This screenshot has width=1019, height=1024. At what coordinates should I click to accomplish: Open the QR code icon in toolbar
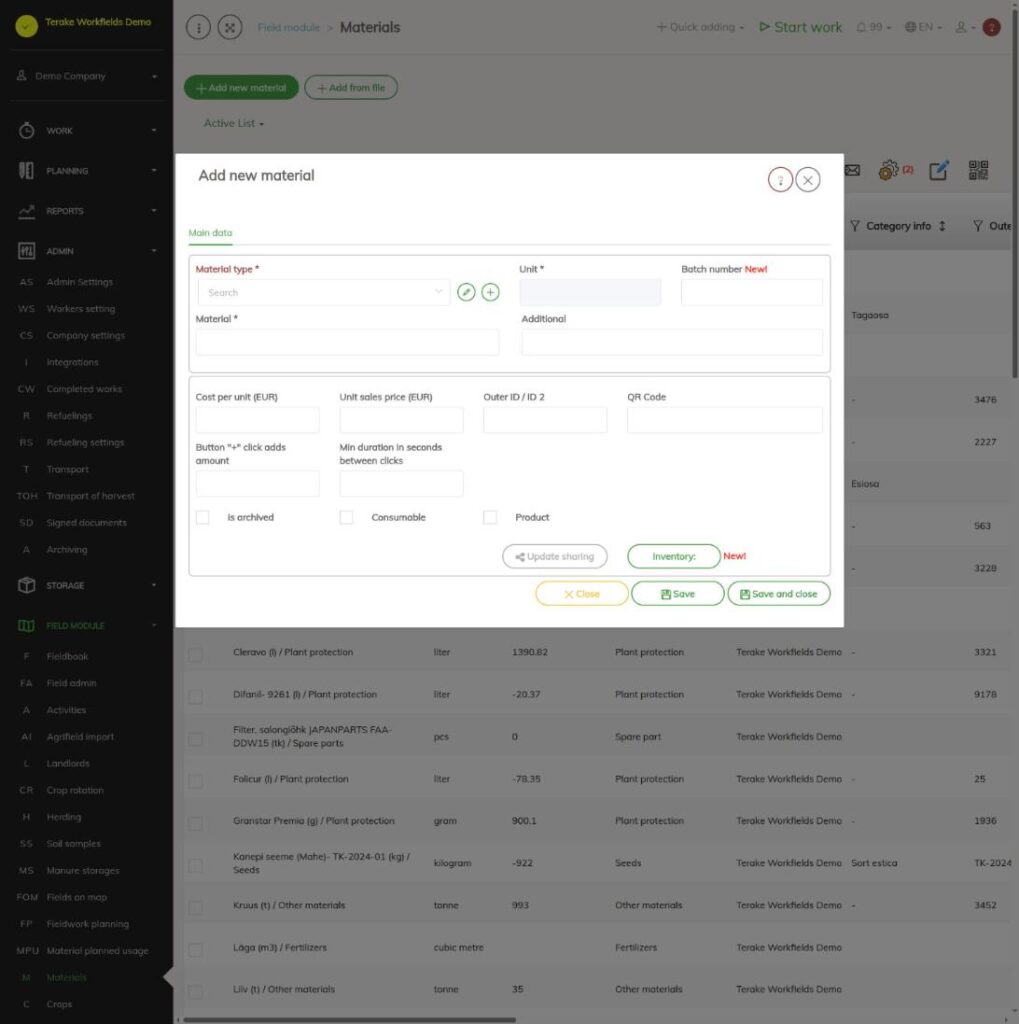(x=978, y=170)
